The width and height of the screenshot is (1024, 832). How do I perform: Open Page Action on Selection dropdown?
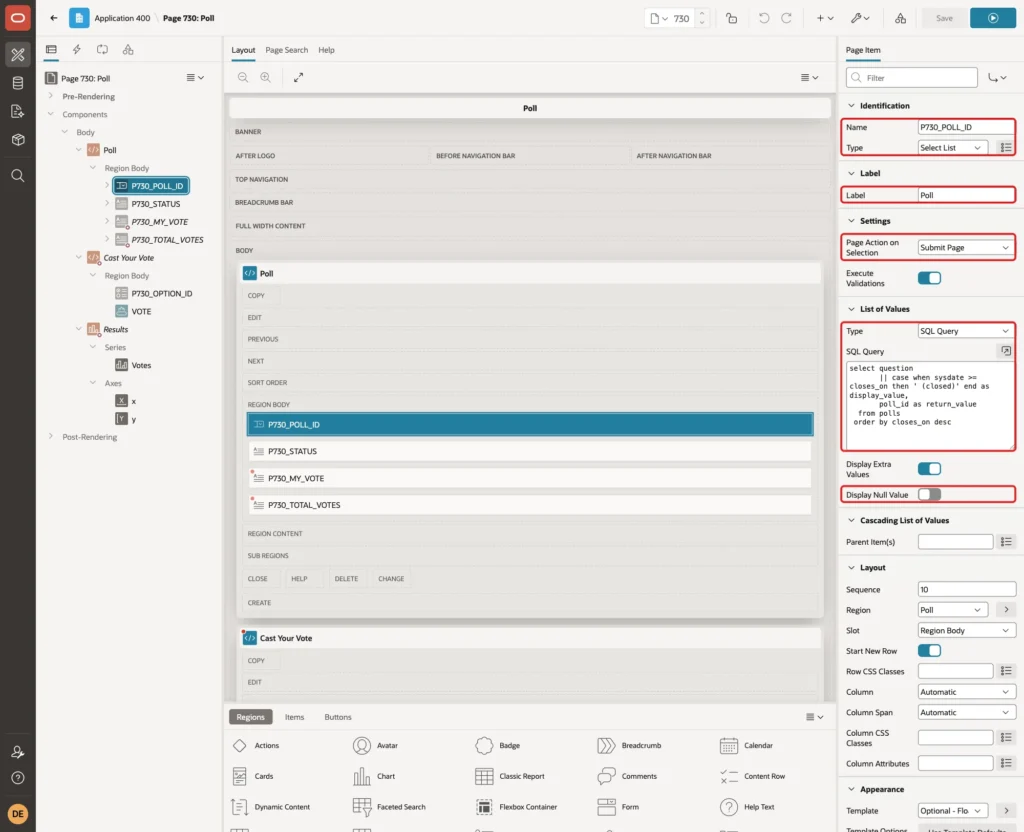pos(966,248)
